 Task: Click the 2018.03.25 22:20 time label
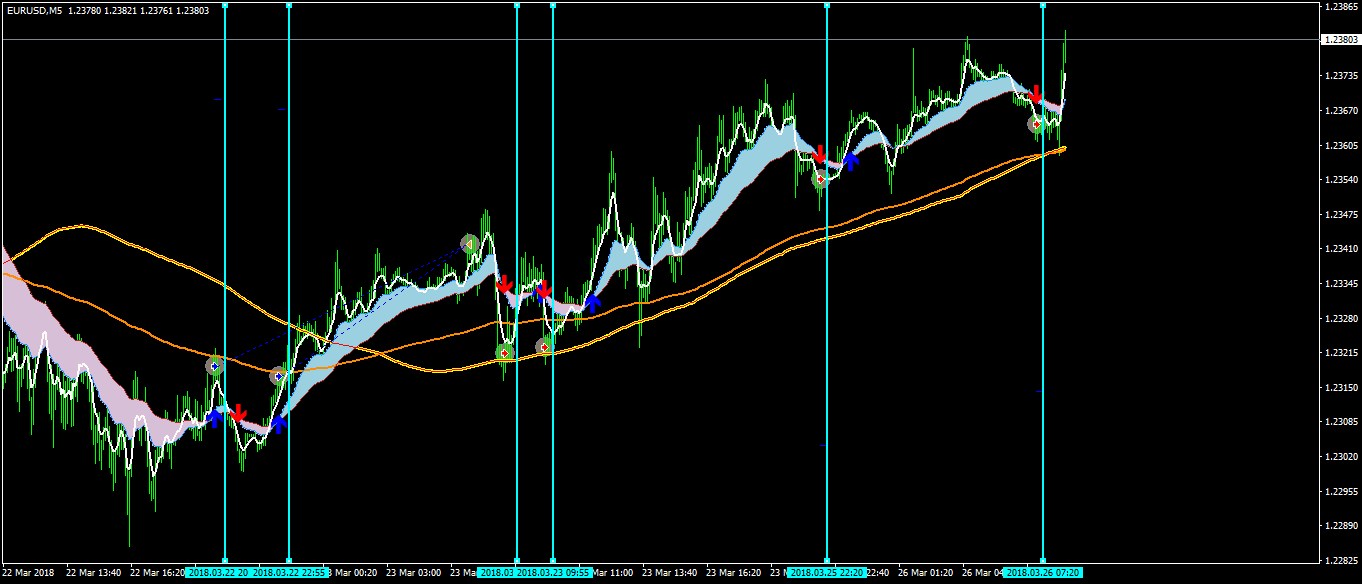click(x=826, y=573)
